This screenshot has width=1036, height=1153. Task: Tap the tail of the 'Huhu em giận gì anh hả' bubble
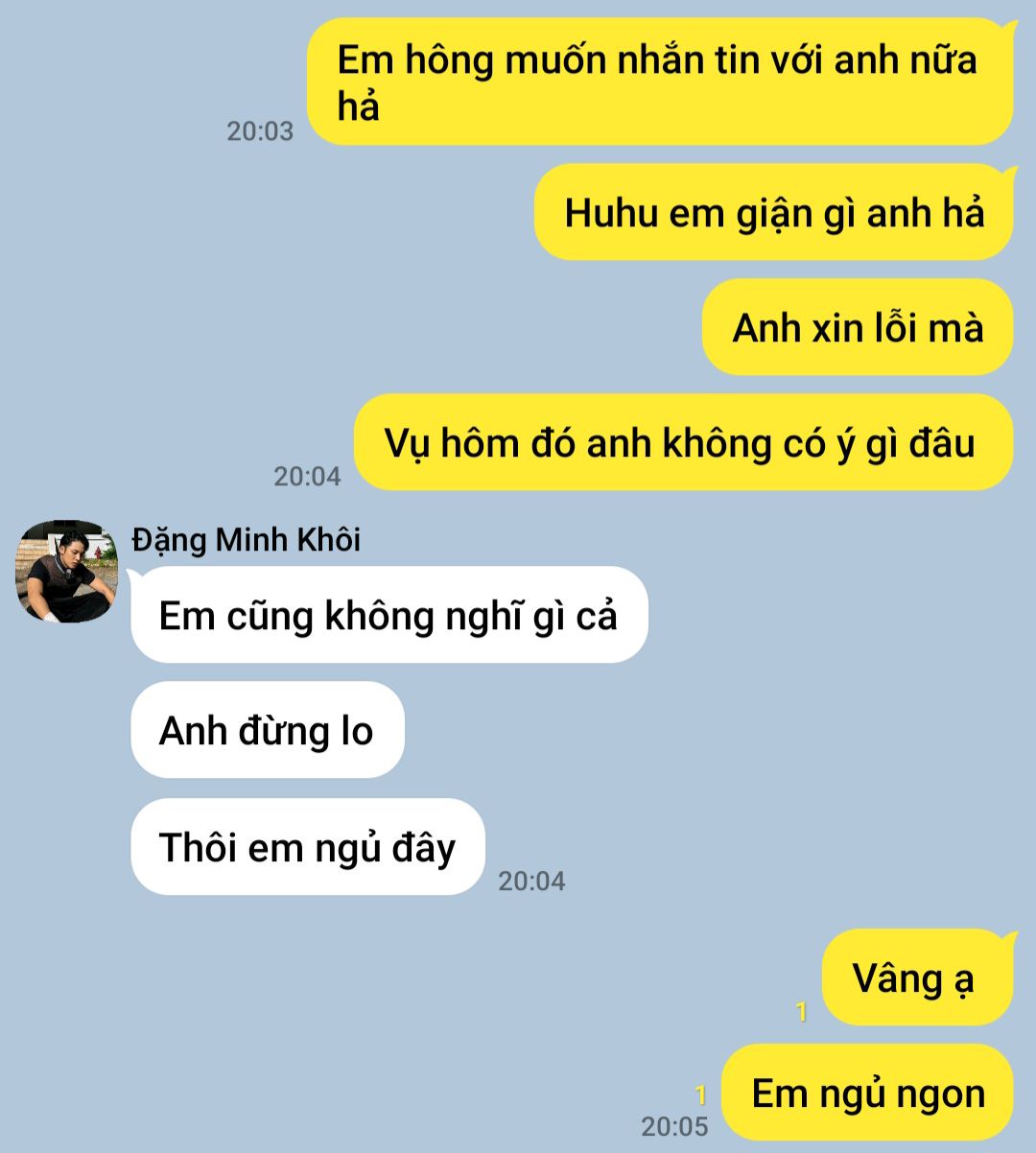point(1007,172)
